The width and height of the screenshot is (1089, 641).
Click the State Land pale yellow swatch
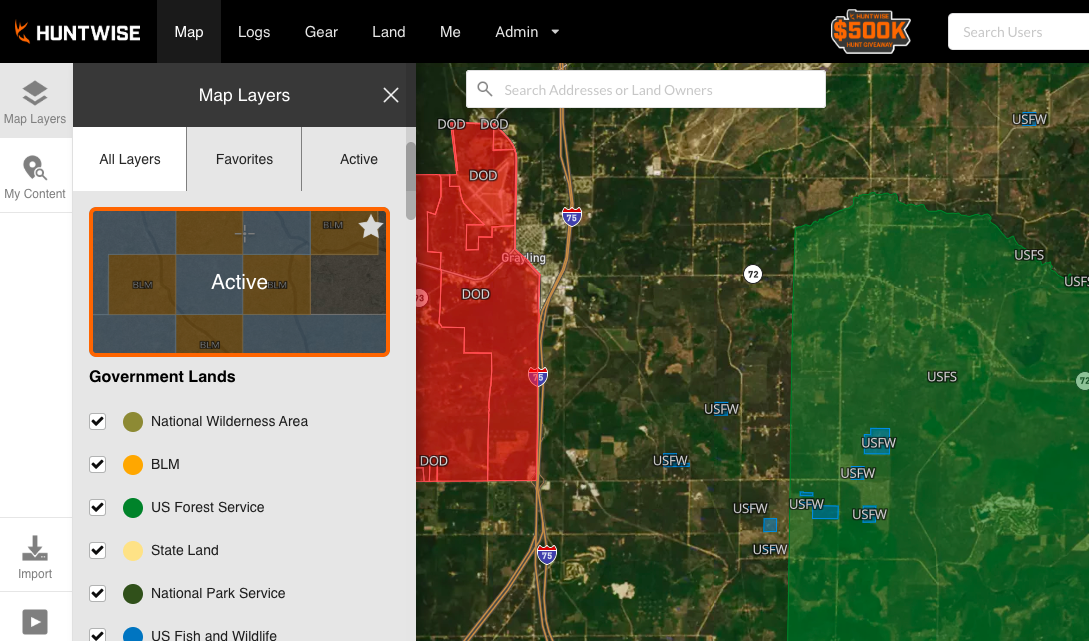pos(133,551)
